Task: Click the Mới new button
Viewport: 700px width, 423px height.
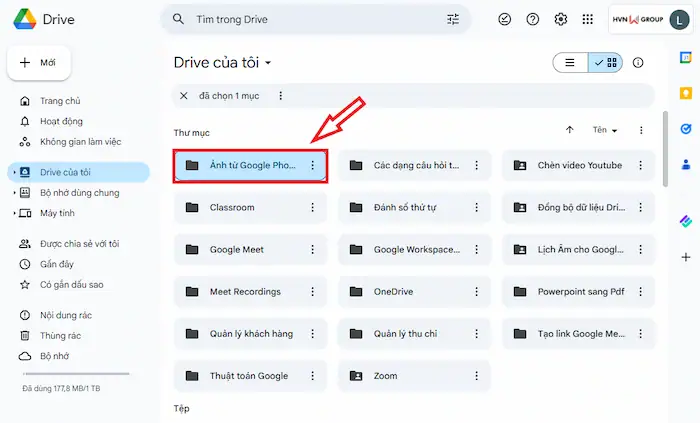Action: pyautogui.click(x=38, y=62)
